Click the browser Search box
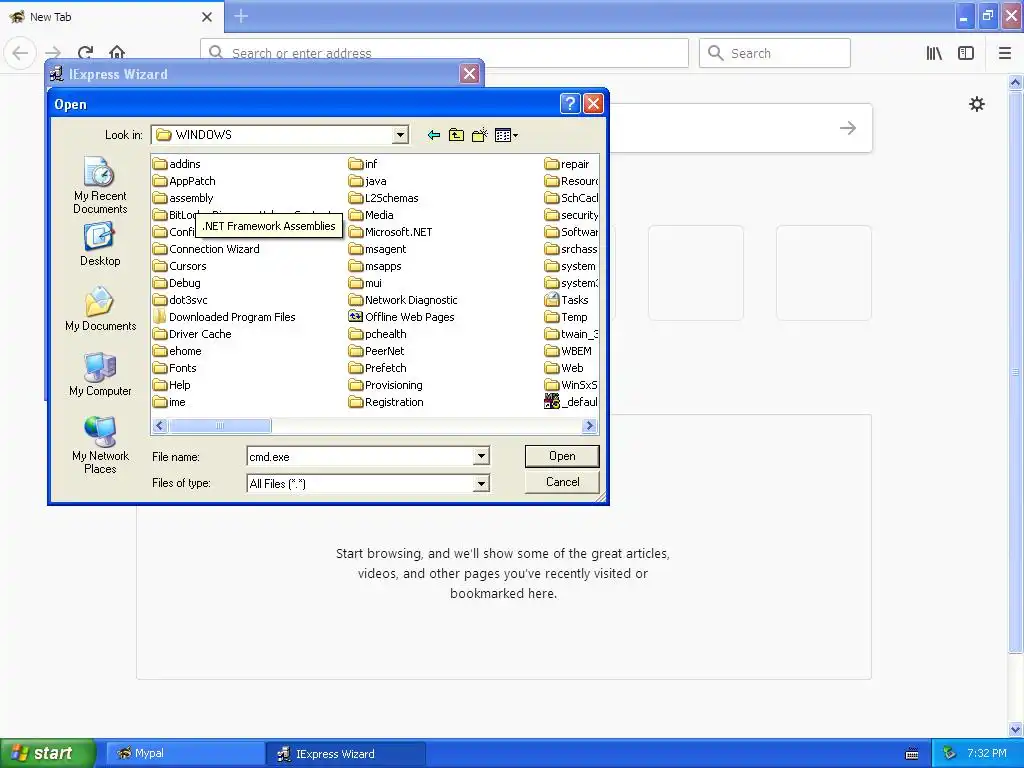This screenshot has width=1024, height=768. pos(775,53)
